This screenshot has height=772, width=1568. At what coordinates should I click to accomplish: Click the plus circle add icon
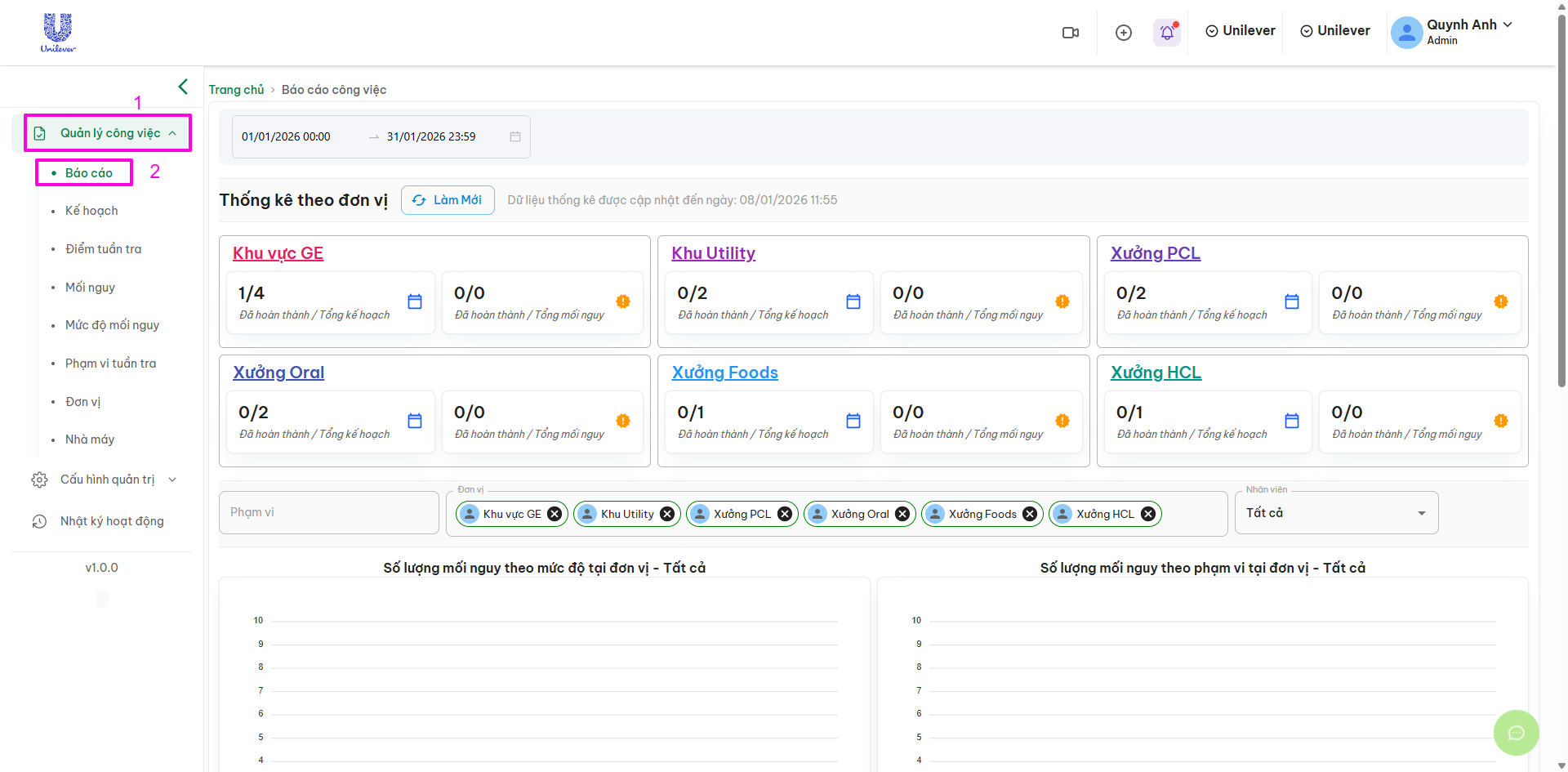pyautogui.click(x=1124, y=33)
